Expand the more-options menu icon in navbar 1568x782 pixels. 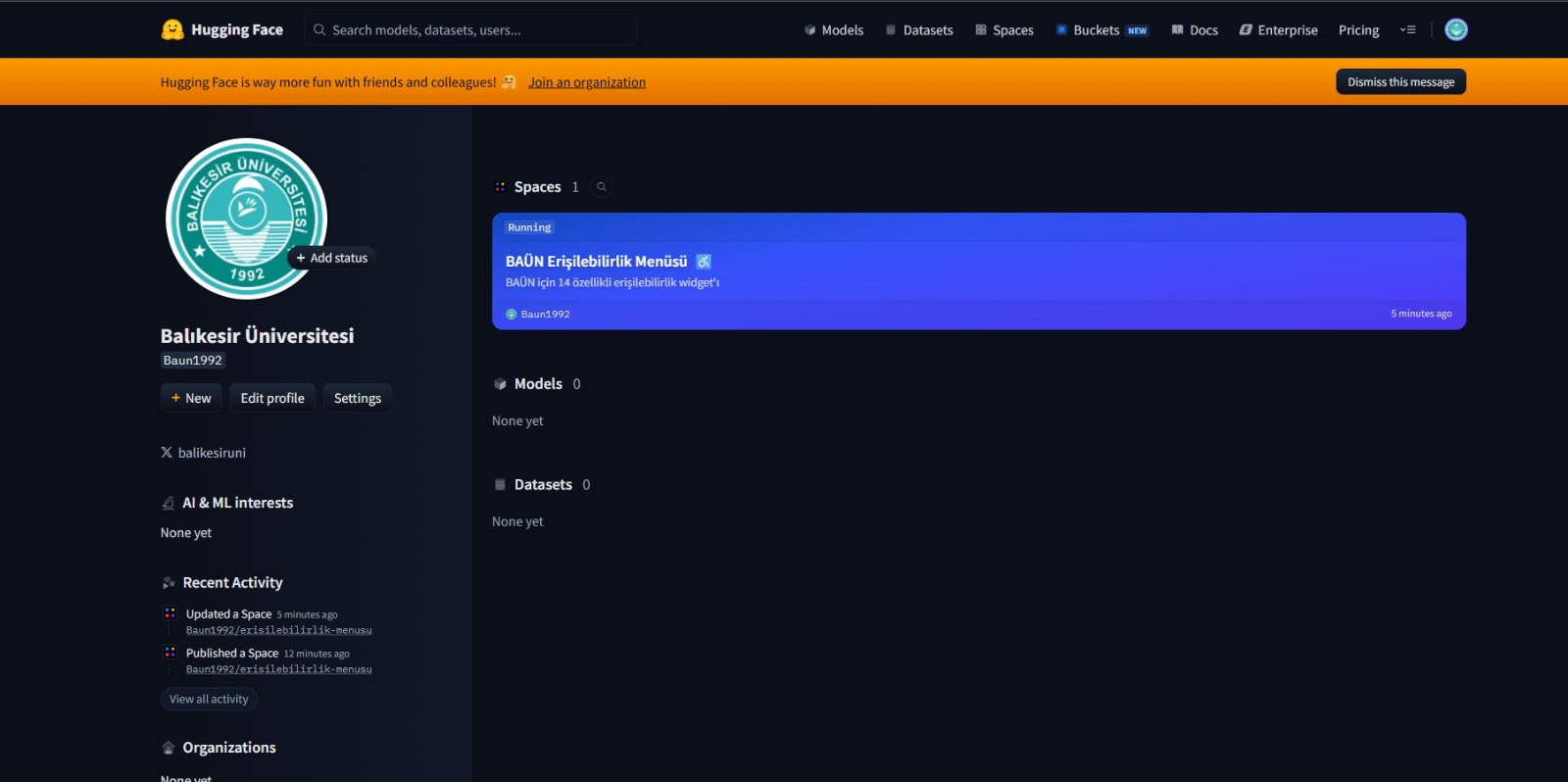1408,30
